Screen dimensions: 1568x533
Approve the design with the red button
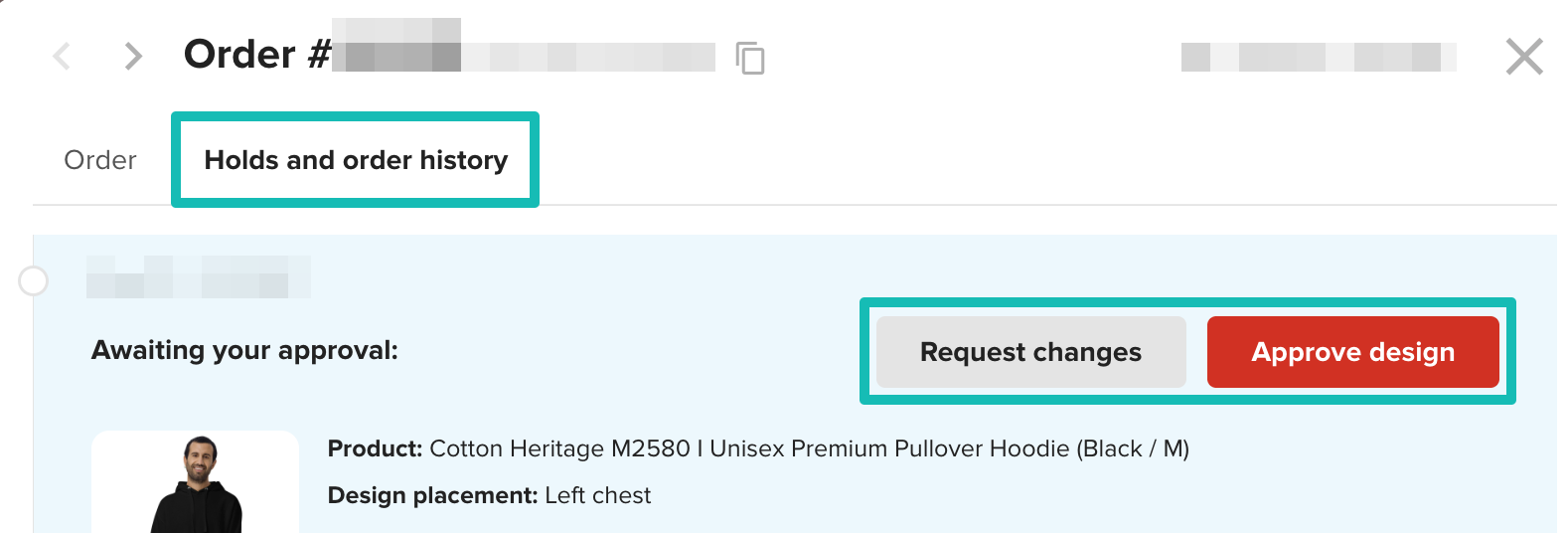point(1352,352)
